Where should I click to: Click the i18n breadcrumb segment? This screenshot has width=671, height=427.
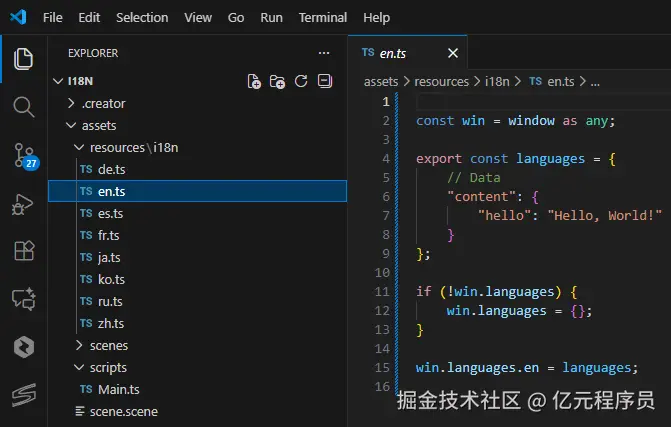pos(497,81)
